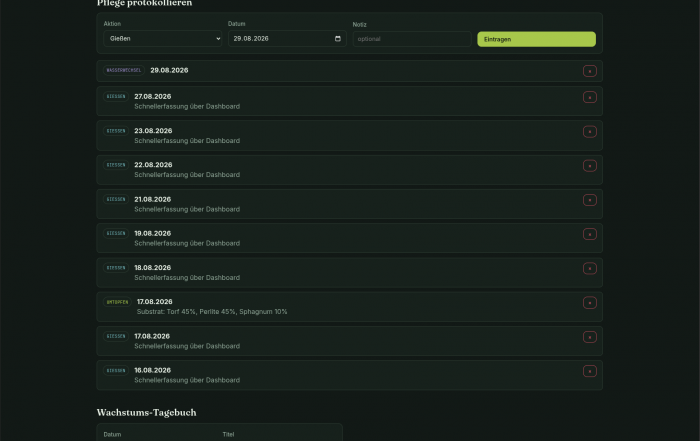Click the note 'Substrat: Torf 45%, Perlite 45%, Sphagnum 10%'

point(212,312)
